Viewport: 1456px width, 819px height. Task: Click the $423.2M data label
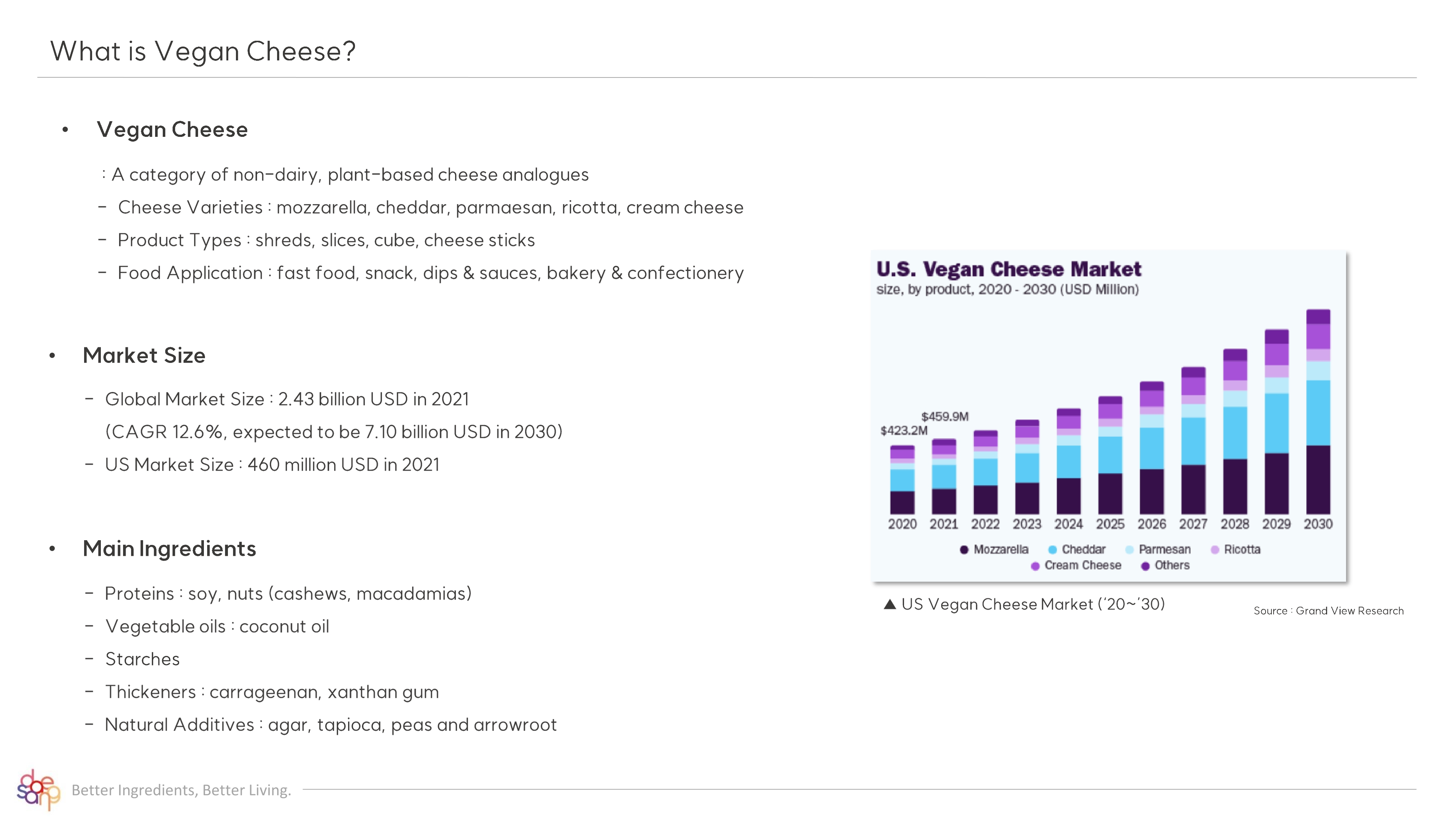[x=904, y=431]
